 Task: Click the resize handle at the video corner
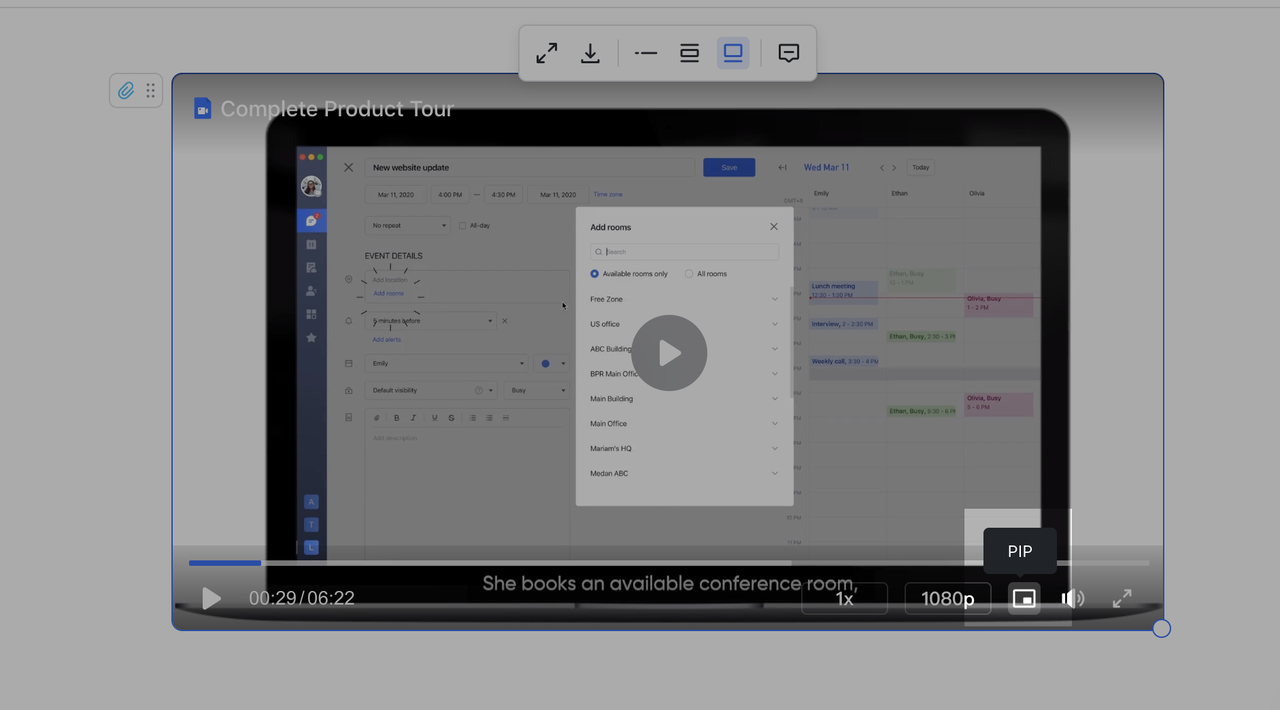(x=1161, y=628)
